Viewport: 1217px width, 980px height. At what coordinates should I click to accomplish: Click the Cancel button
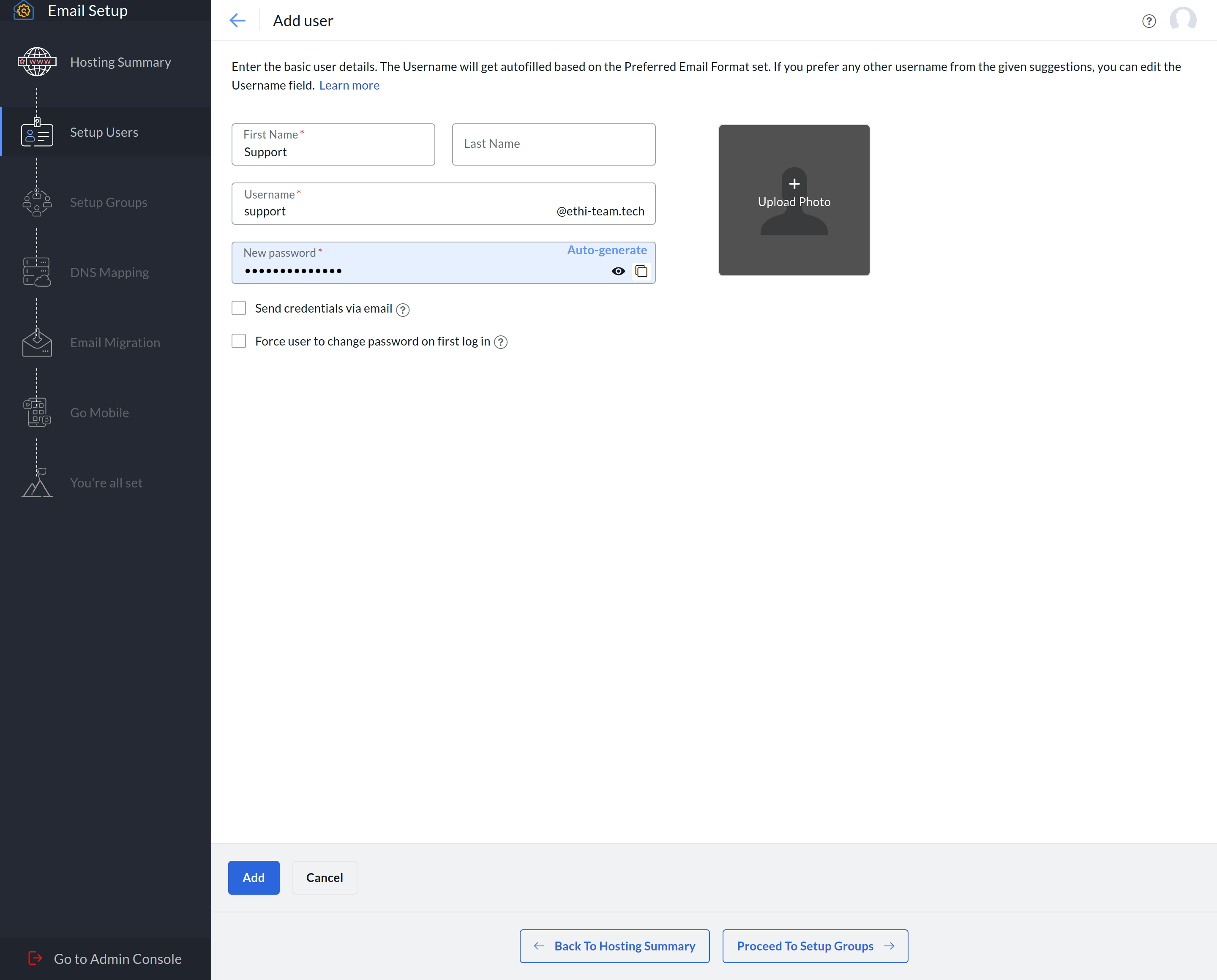(x=325, y=877)
